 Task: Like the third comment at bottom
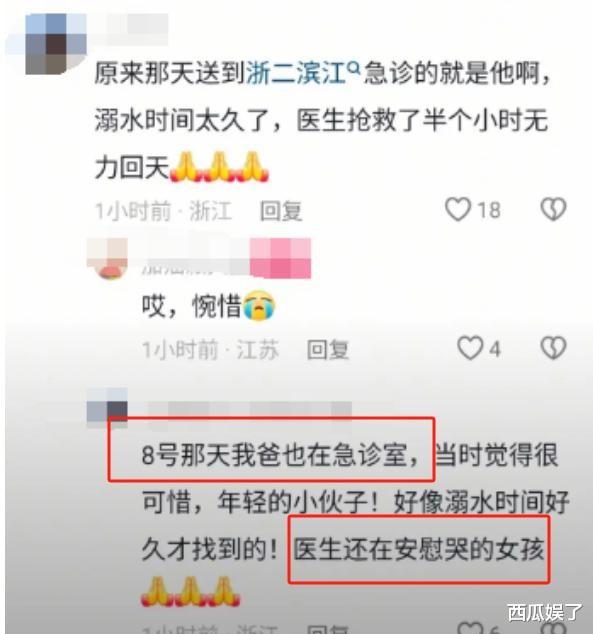coord(470,629)
